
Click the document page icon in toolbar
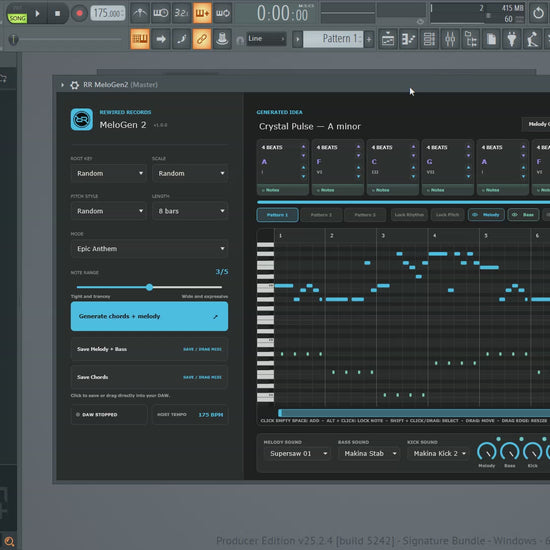tap(491, 39)
